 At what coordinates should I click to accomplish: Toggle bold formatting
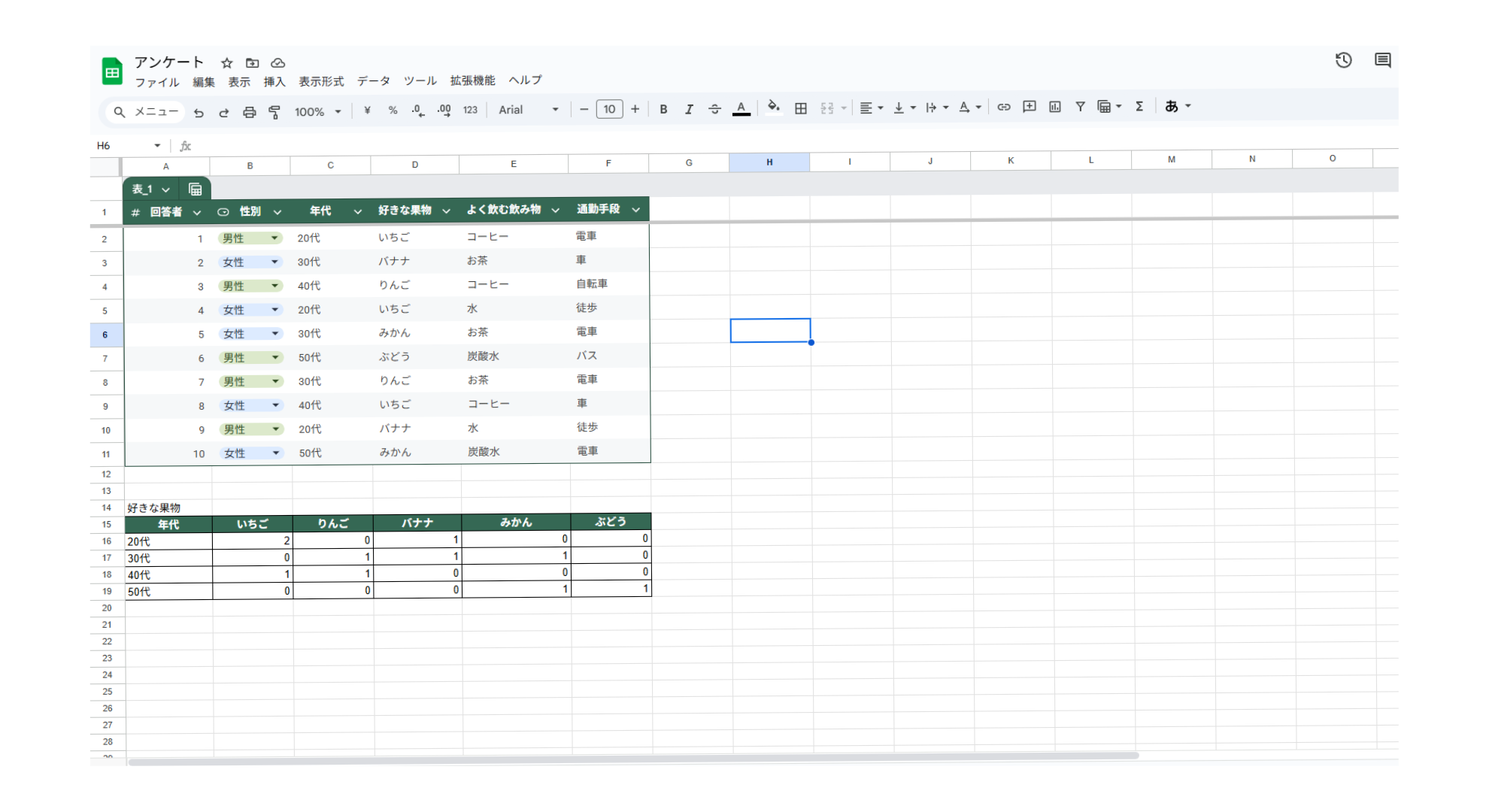663,109
